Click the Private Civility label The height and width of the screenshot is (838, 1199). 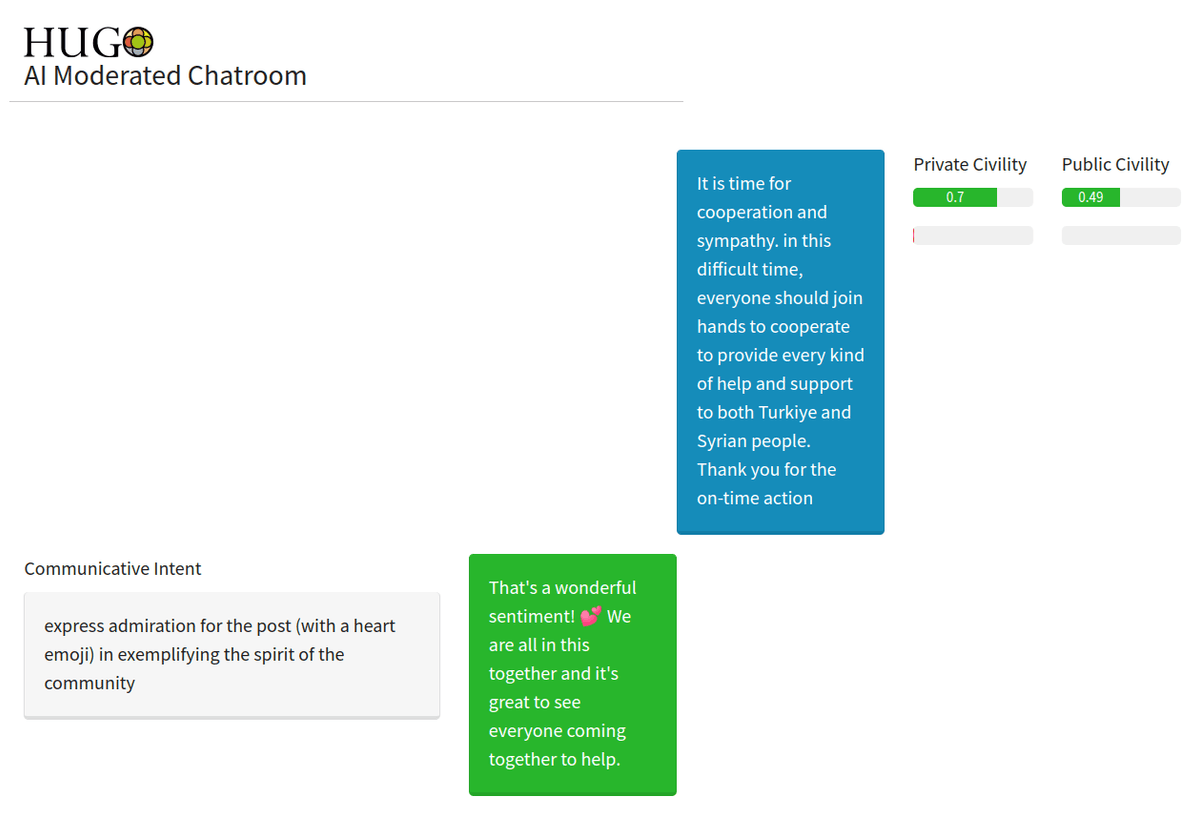970,165
